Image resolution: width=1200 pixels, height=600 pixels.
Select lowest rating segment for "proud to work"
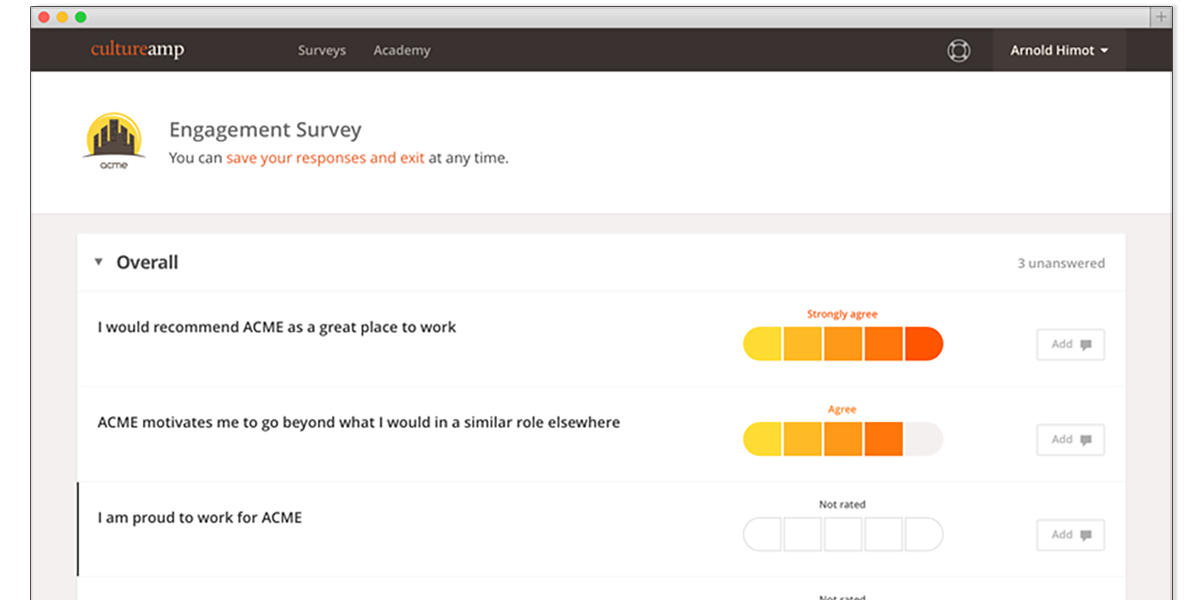[762, 534]
